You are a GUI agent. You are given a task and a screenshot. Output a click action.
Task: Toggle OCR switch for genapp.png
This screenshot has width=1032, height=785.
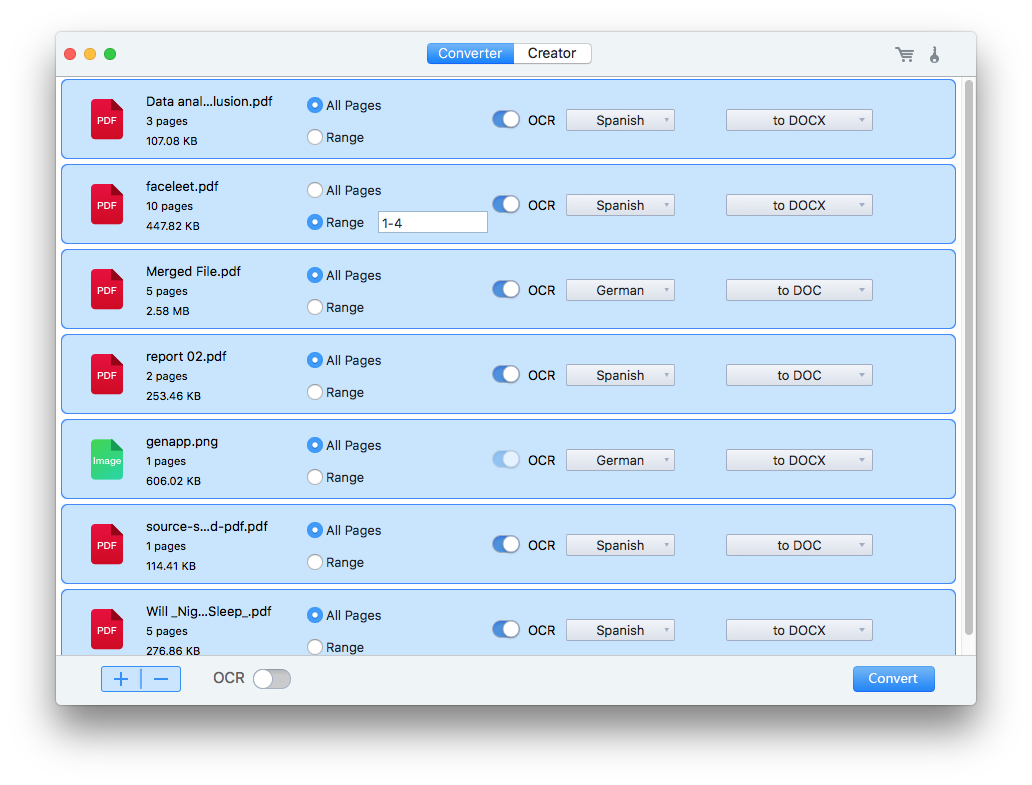tap(506, 459)
